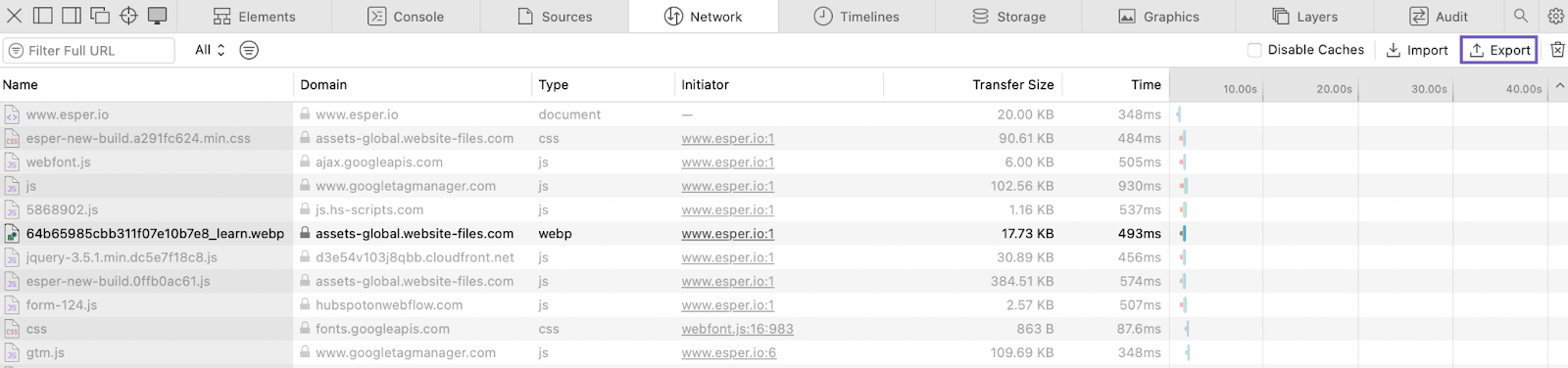Open inspector search magnifier
The image size is (1568, 368).
click(1521, 16)
